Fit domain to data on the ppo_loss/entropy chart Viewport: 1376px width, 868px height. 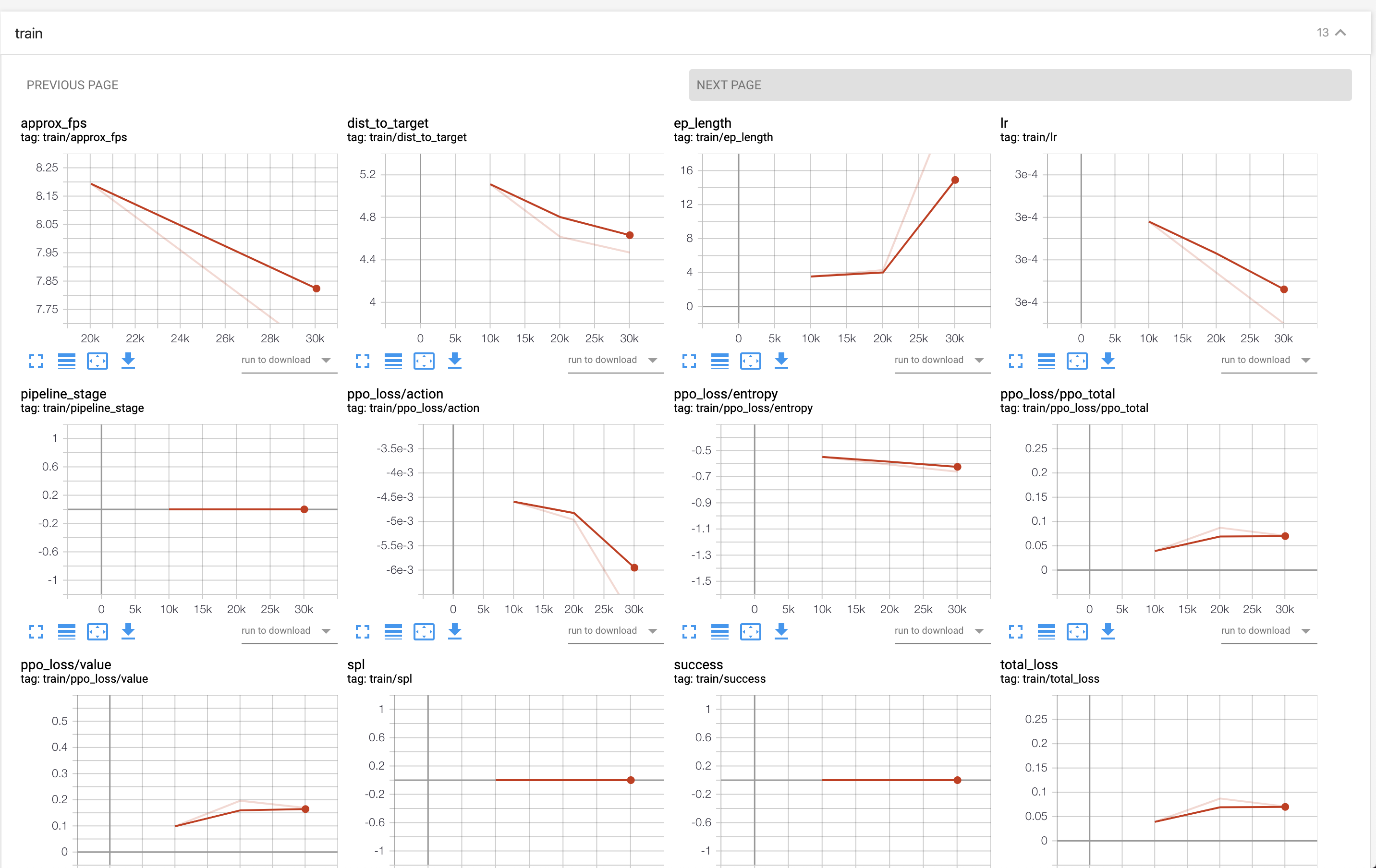(750, 631)
